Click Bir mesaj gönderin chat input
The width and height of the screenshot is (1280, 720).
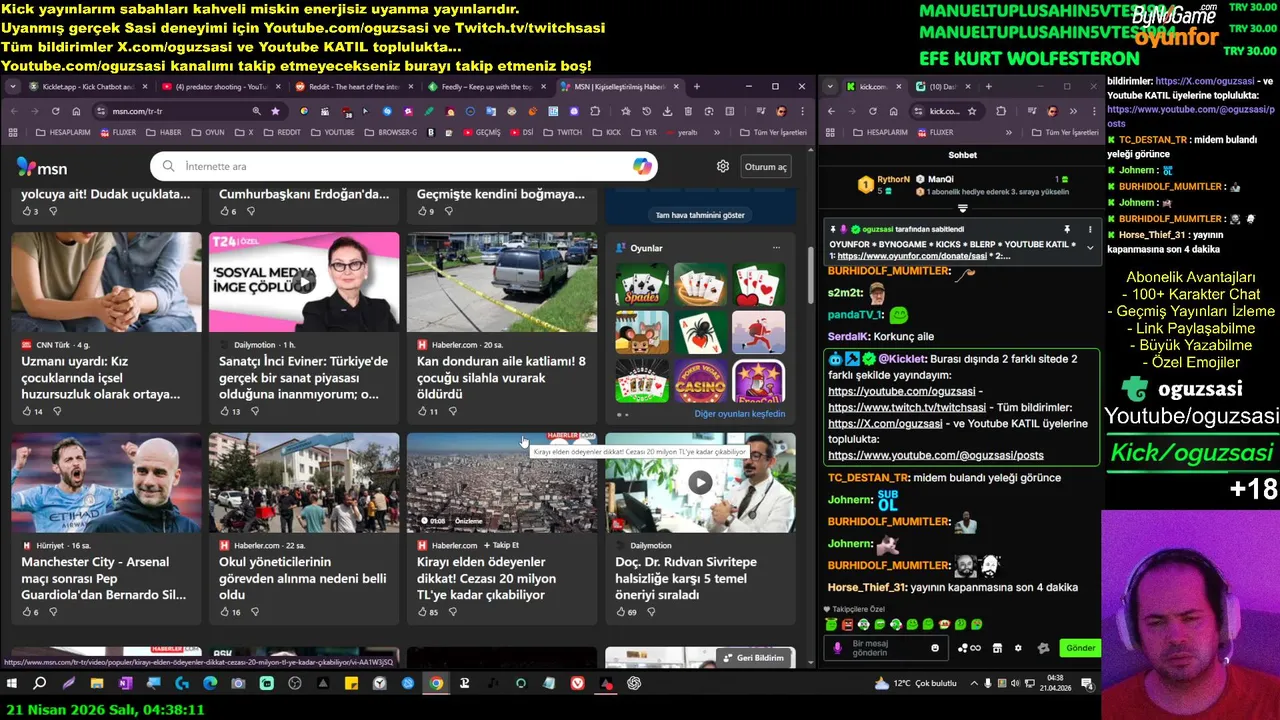click(x=885, y=648)
